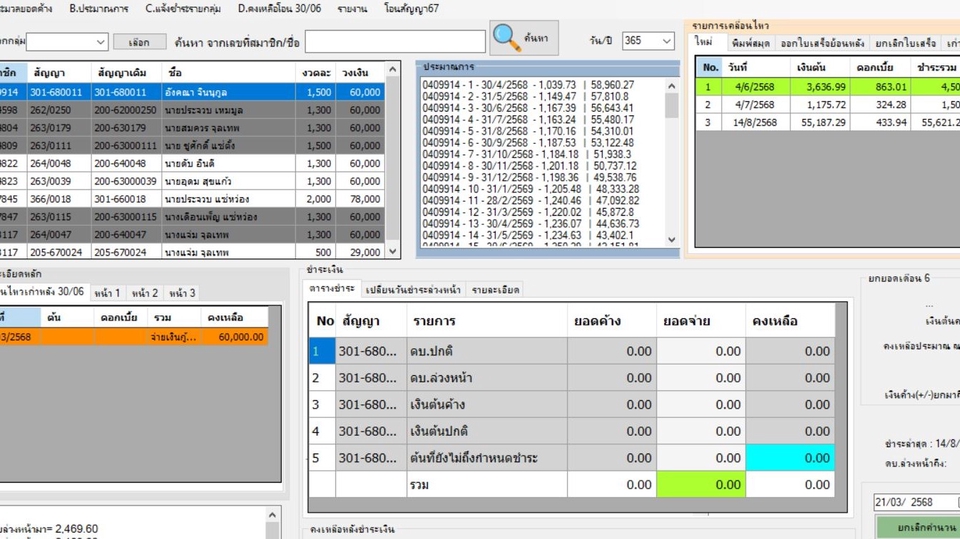
Task: Switch to the หน้า 2 tab
Action: tap(145, 293)
